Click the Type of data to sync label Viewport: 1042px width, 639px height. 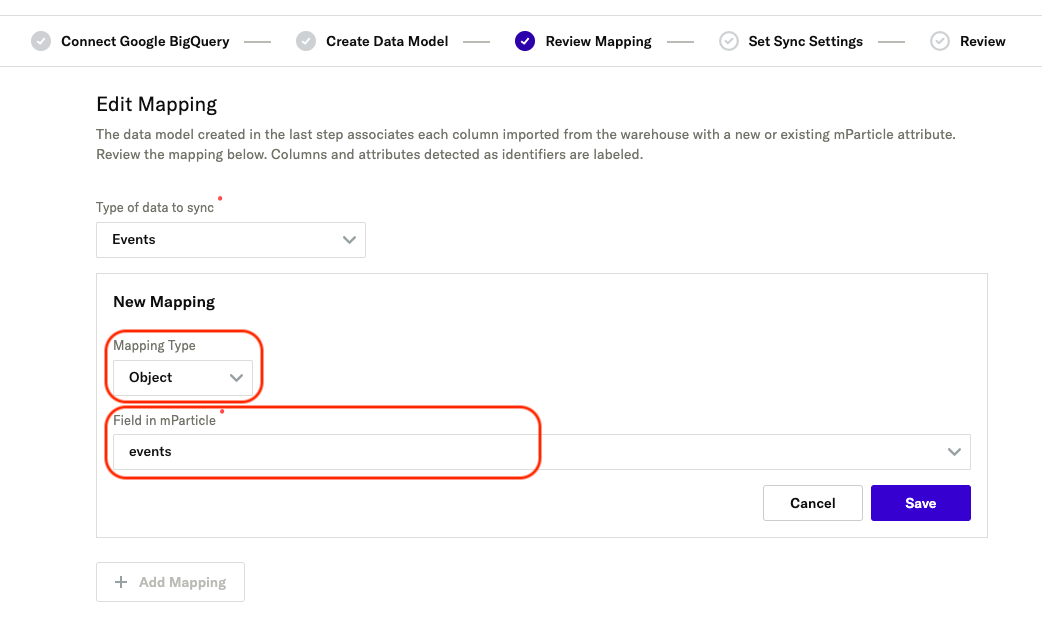(x=155, y=207)
